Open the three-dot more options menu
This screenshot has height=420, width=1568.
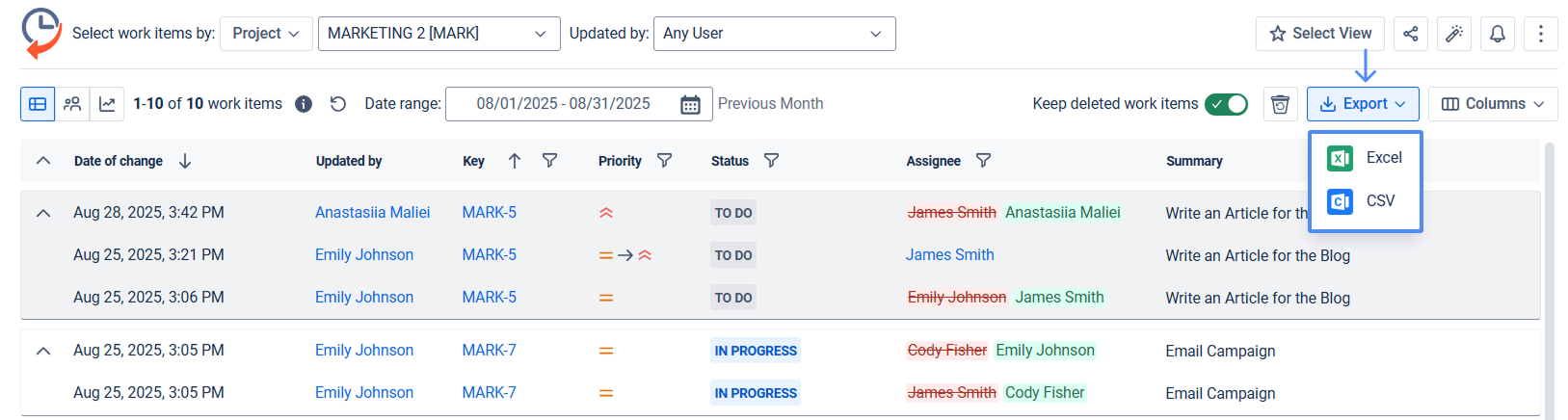pyautogui.click(x=1540, y=34)
